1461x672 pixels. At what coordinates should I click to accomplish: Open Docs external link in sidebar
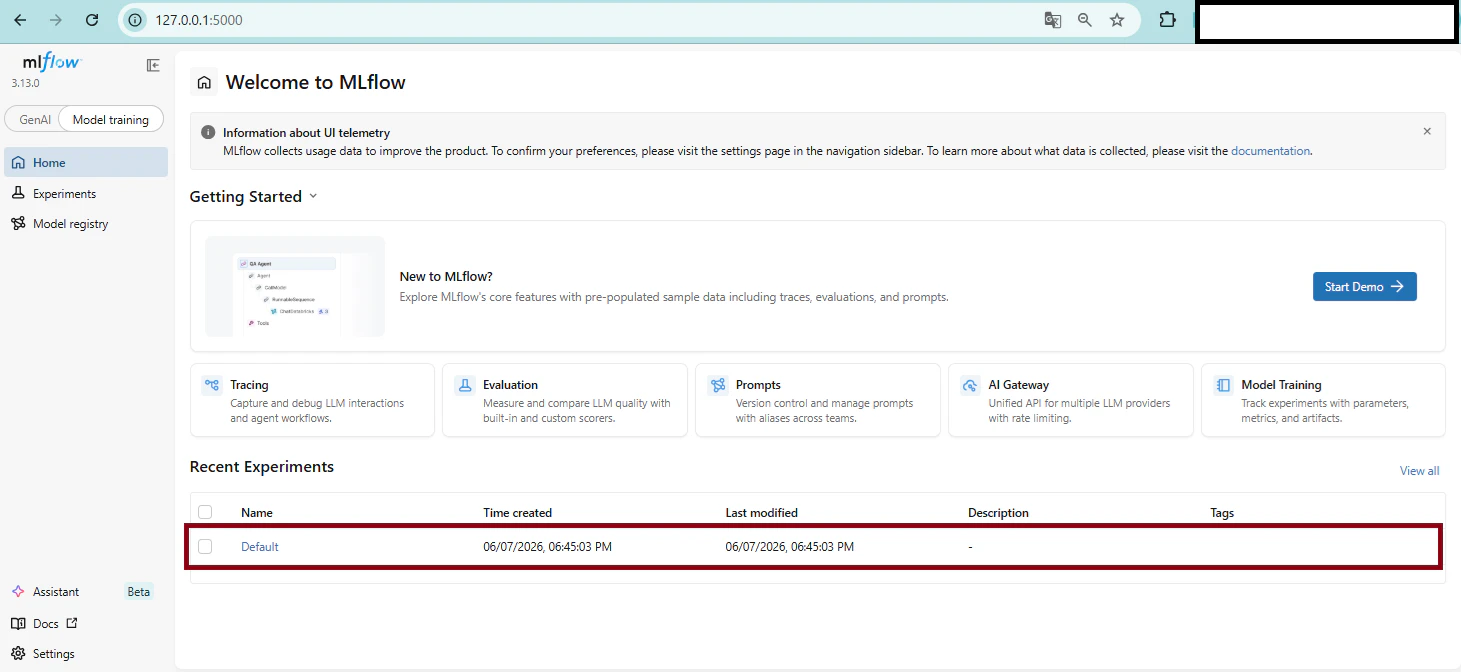86,623
